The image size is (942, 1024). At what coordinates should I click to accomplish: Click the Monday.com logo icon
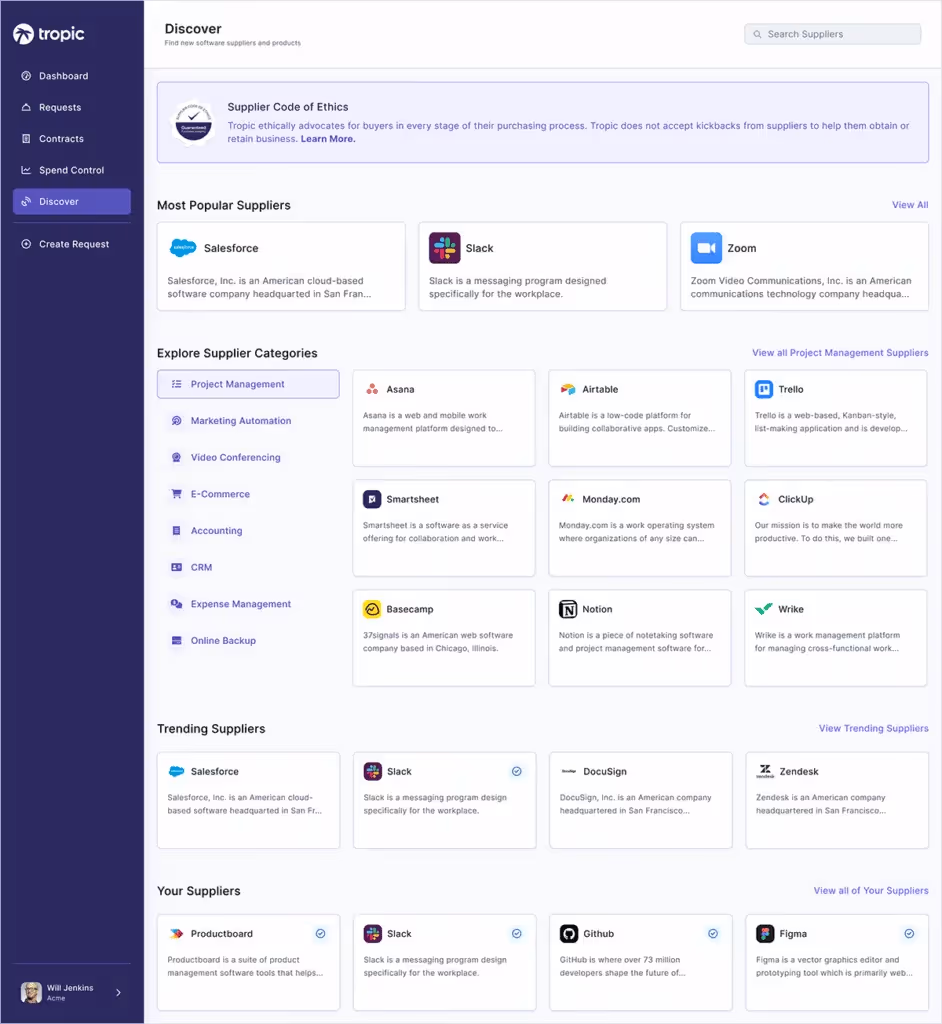(568, 498)
